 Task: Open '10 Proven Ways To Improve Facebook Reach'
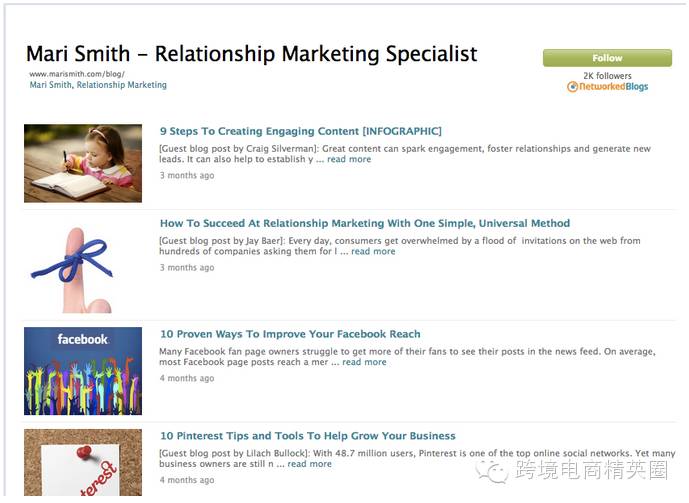tap(290, 334)
